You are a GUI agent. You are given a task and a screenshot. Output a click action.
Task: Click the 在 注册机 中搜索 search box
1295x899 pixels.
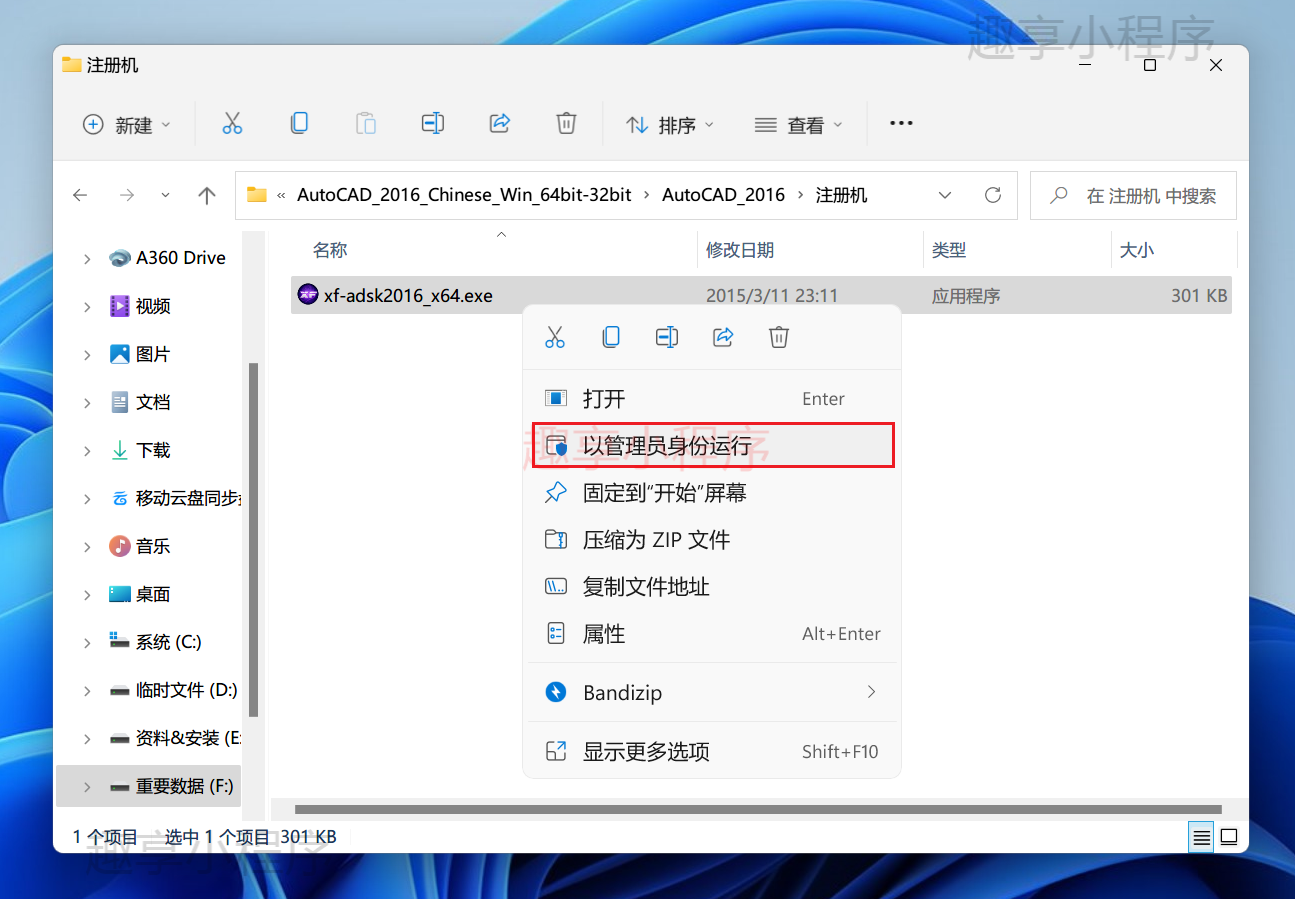tap(1133, 195)
